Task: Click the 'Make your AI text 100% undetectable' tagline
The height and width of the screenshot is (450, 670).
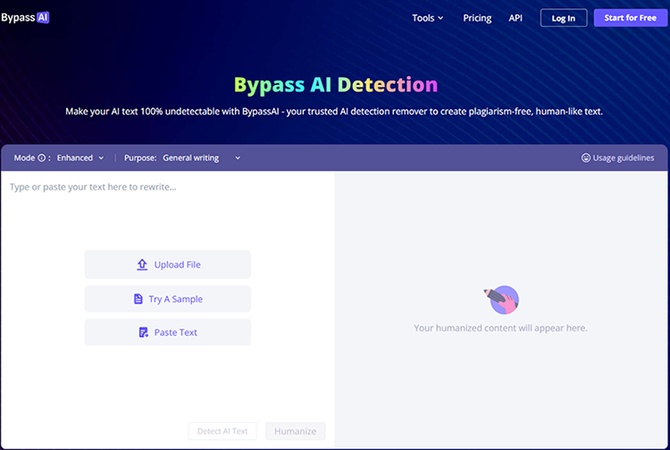Action: point(334,112)
